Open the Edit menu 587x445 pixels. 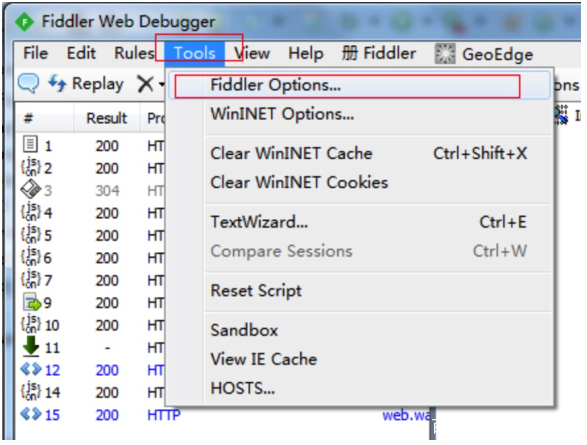coord(81,53)
